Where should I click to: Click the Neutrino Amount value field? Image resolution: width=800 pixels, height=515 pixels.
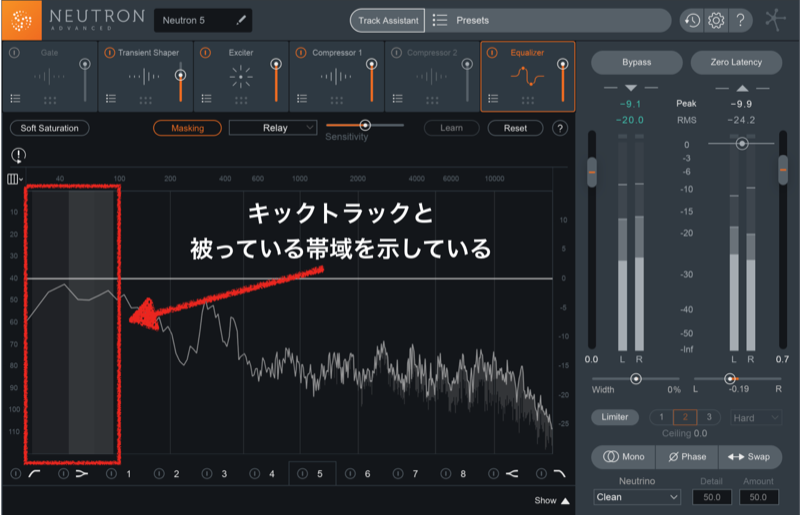click(x=758, y=497)
